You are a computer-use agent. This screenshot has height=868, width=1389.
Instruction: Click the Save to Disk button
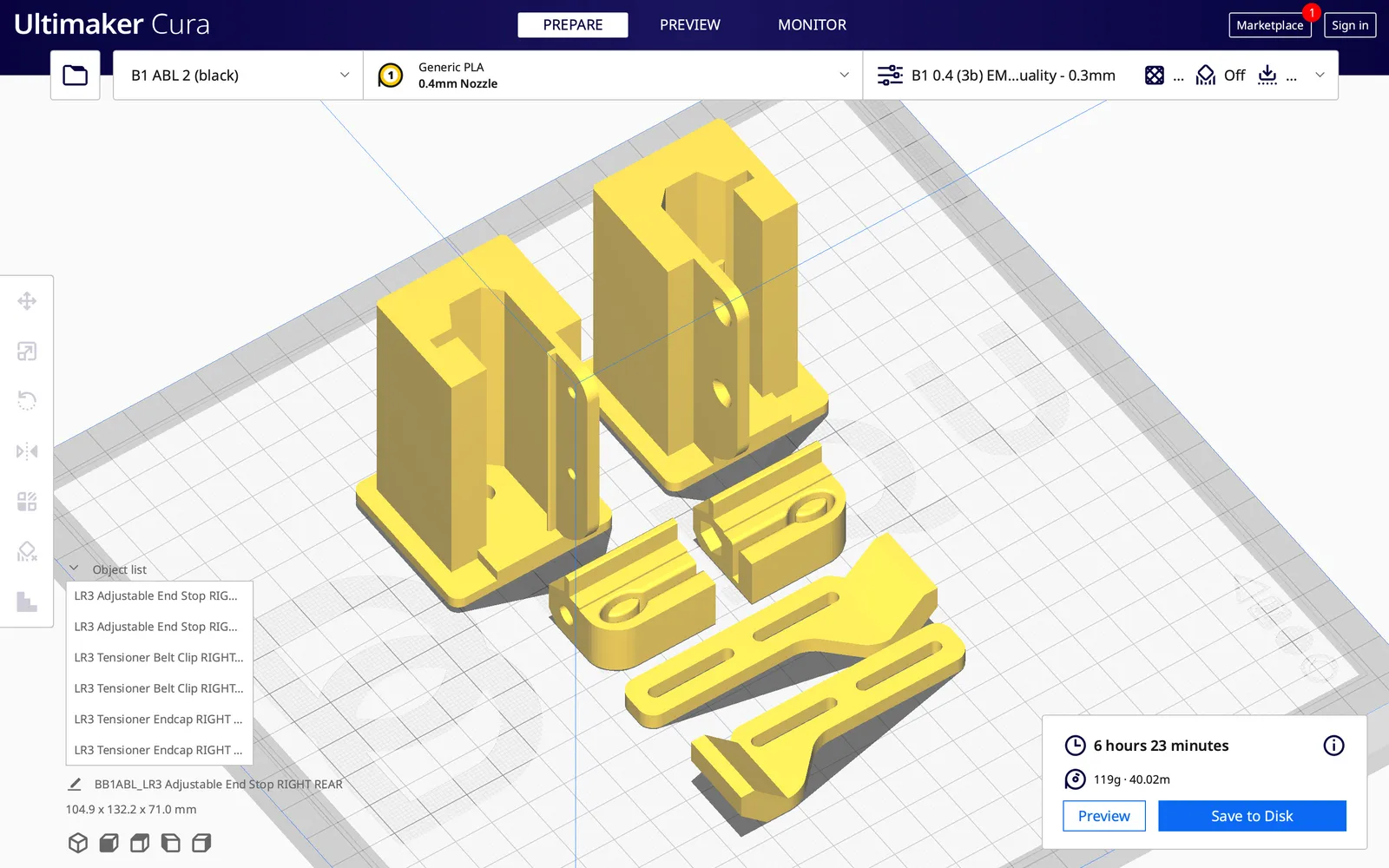(1252, 816)
